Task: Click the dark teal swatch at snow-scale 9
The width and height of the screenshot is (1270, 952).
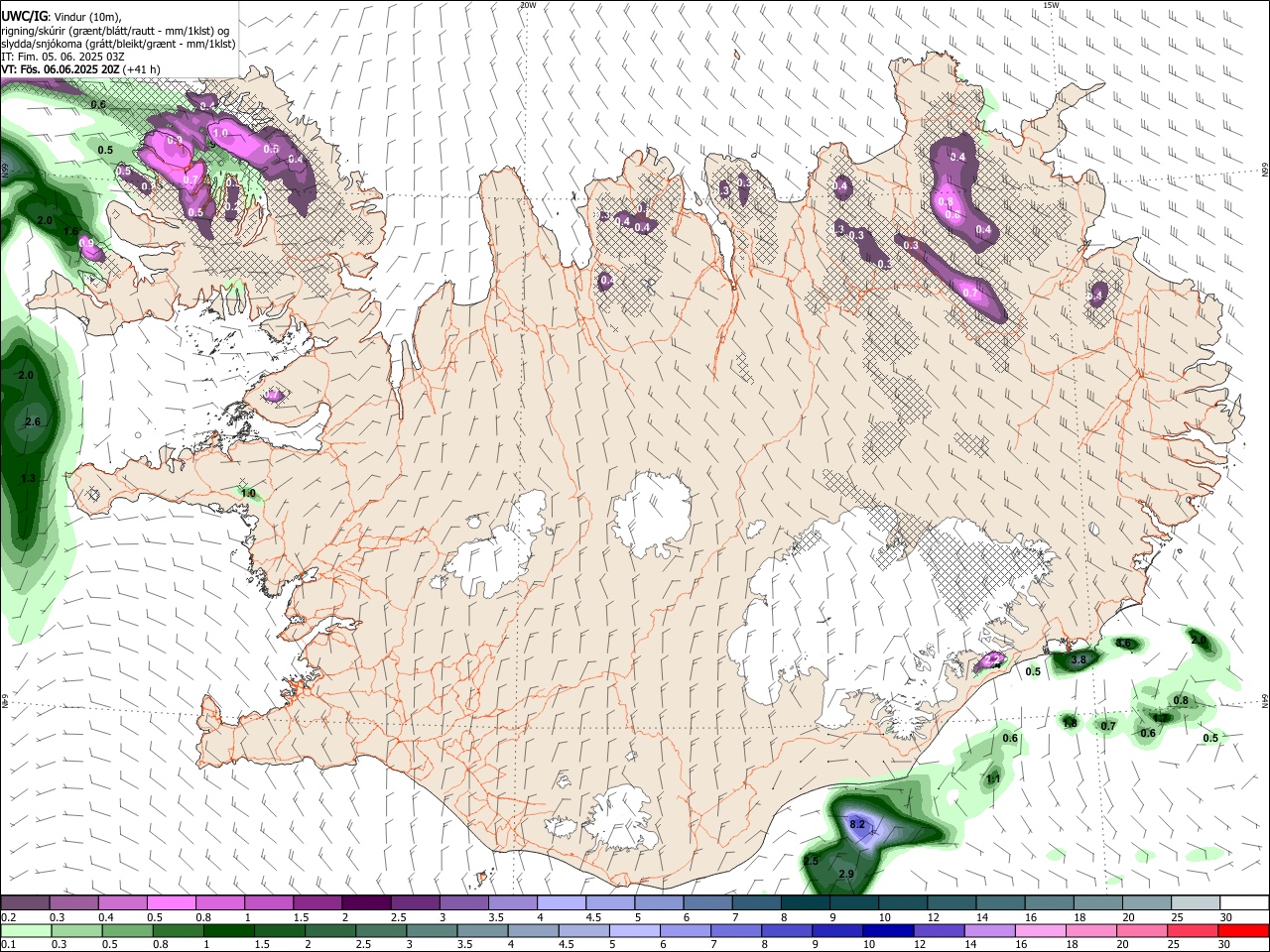Action: 854,903
